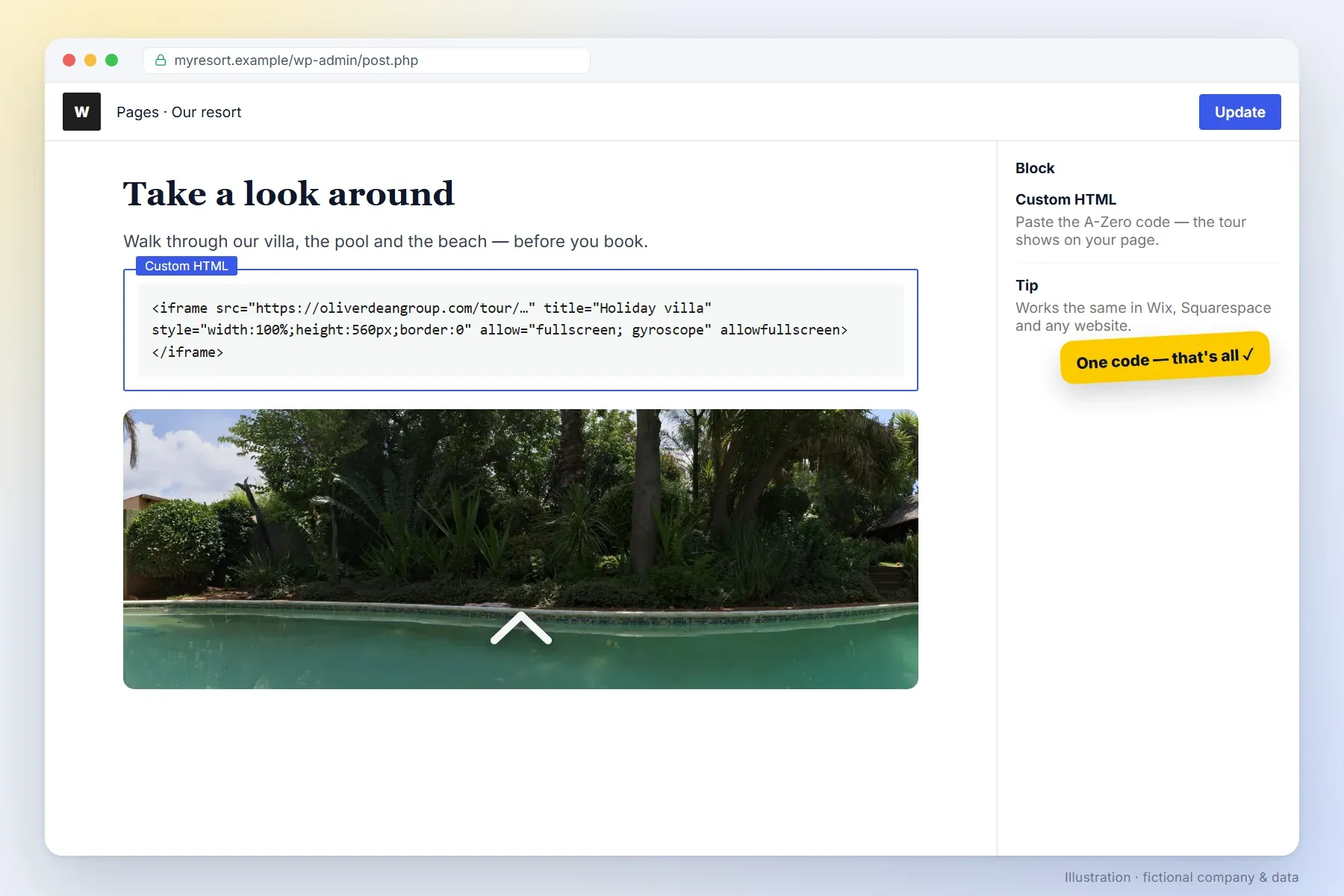The image size is (1344, 896).
Task: Click the Custom HTML sidebar title
Action: (x=1065, y=199)
